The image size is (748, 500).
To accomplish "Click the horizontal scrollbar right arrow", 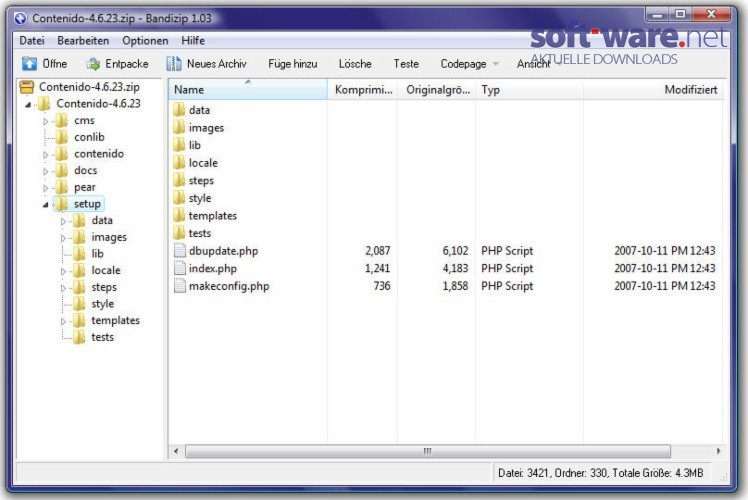I will (x=718, y=451).
